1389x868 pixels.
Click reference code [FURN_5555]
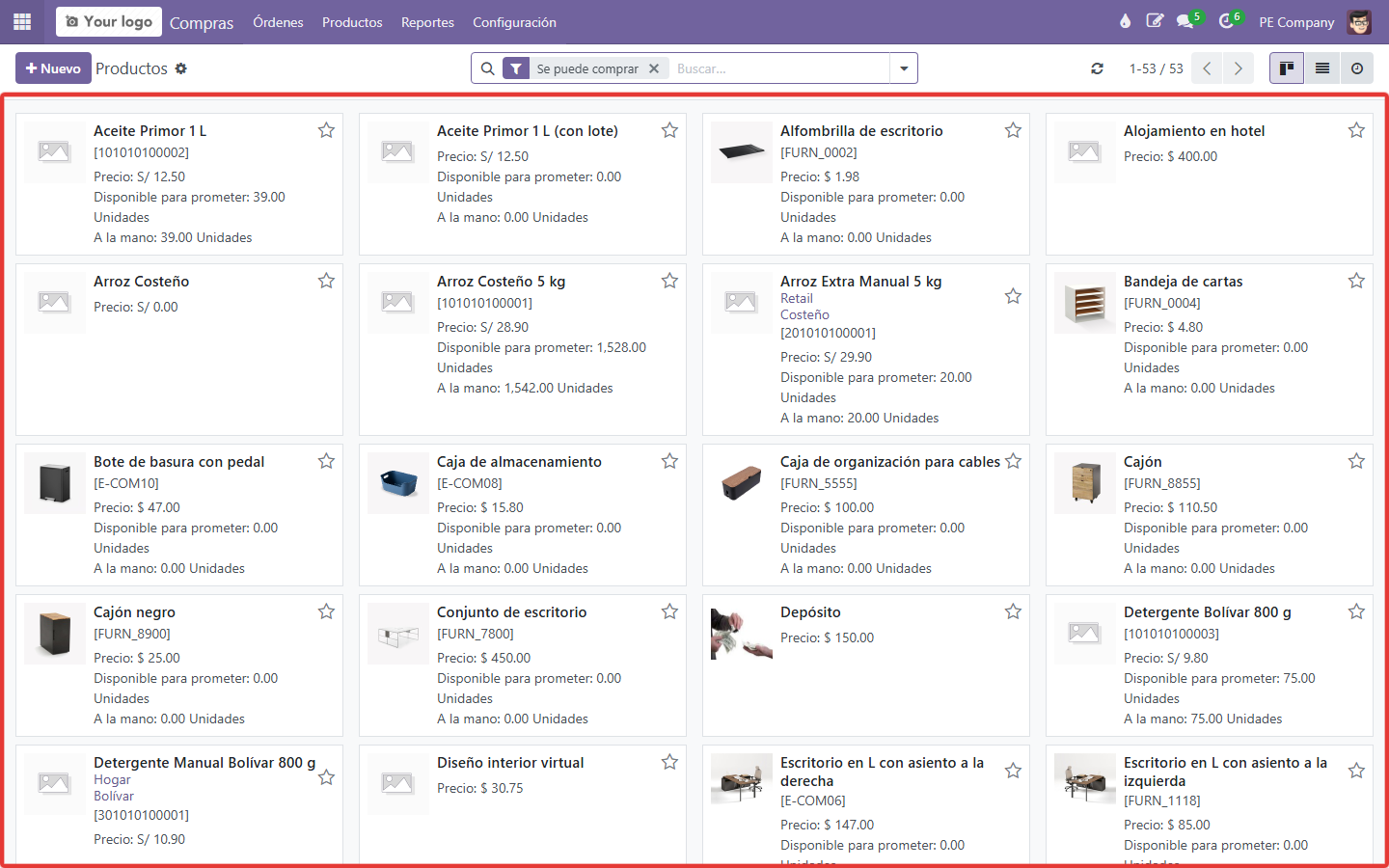(818, 483)
